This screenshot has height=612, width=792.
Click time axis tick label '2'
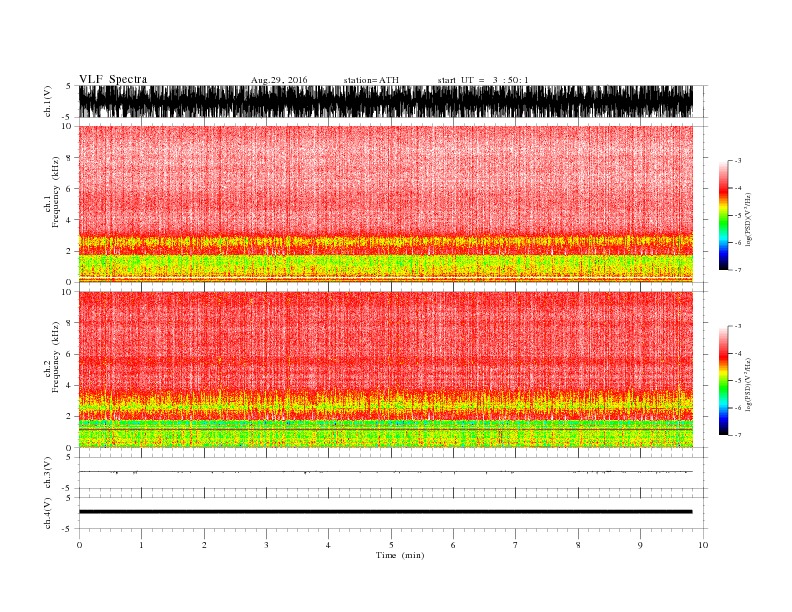click(x=204, y=545)
